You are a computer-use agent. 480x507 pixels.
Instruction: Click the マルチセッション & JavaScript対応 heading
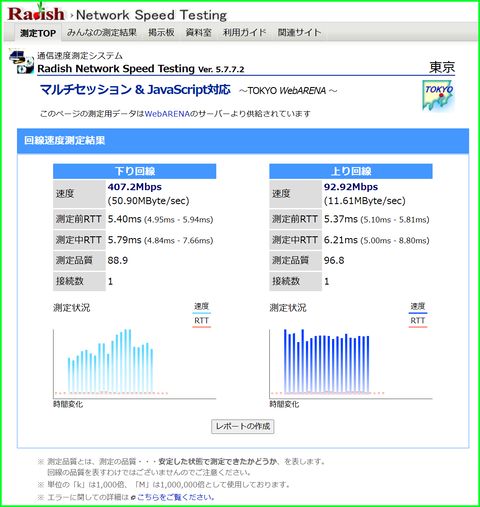(x=135, y=90)
